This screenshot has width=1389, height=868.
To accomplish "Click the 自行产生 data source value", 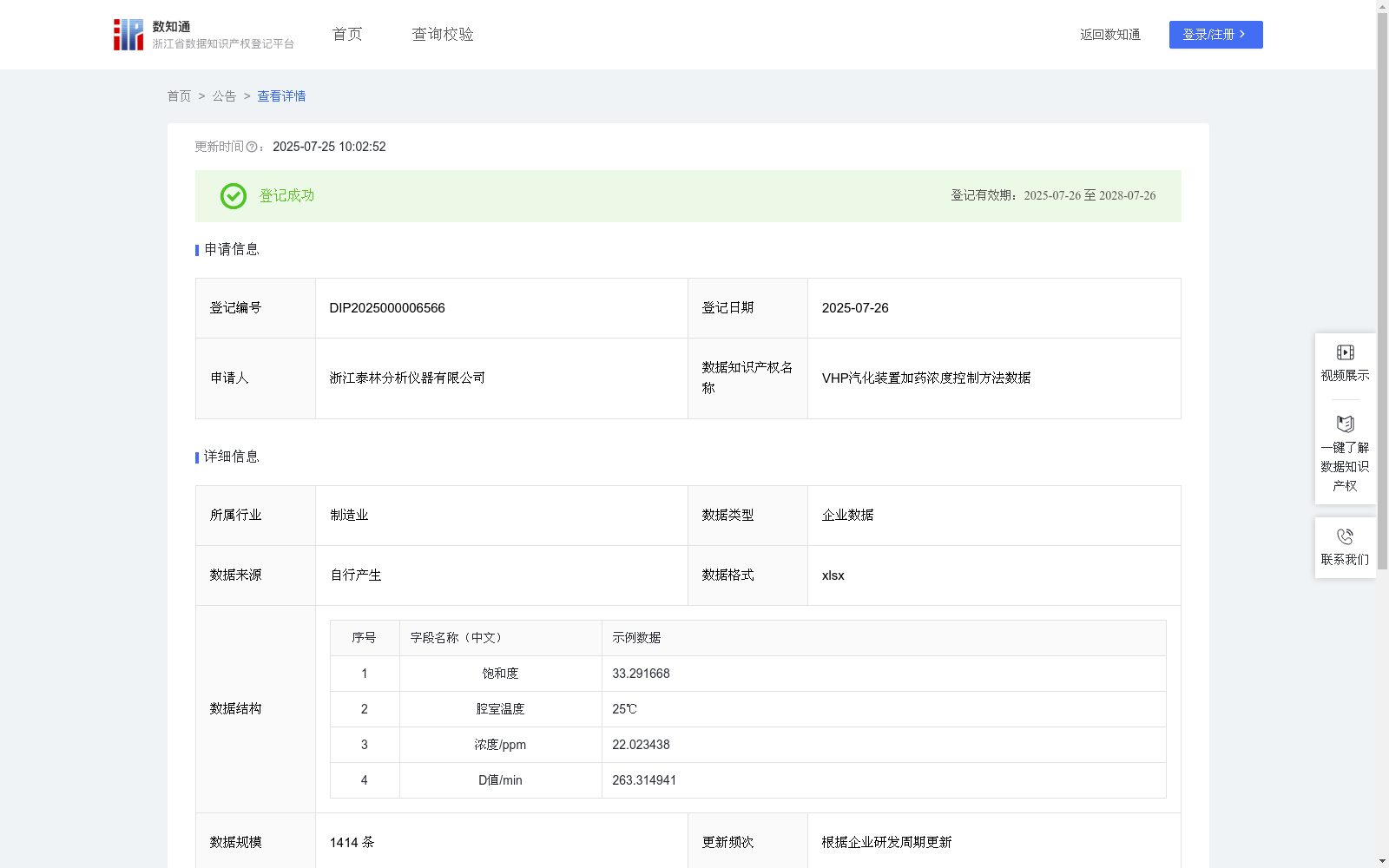I will (355, 575).
